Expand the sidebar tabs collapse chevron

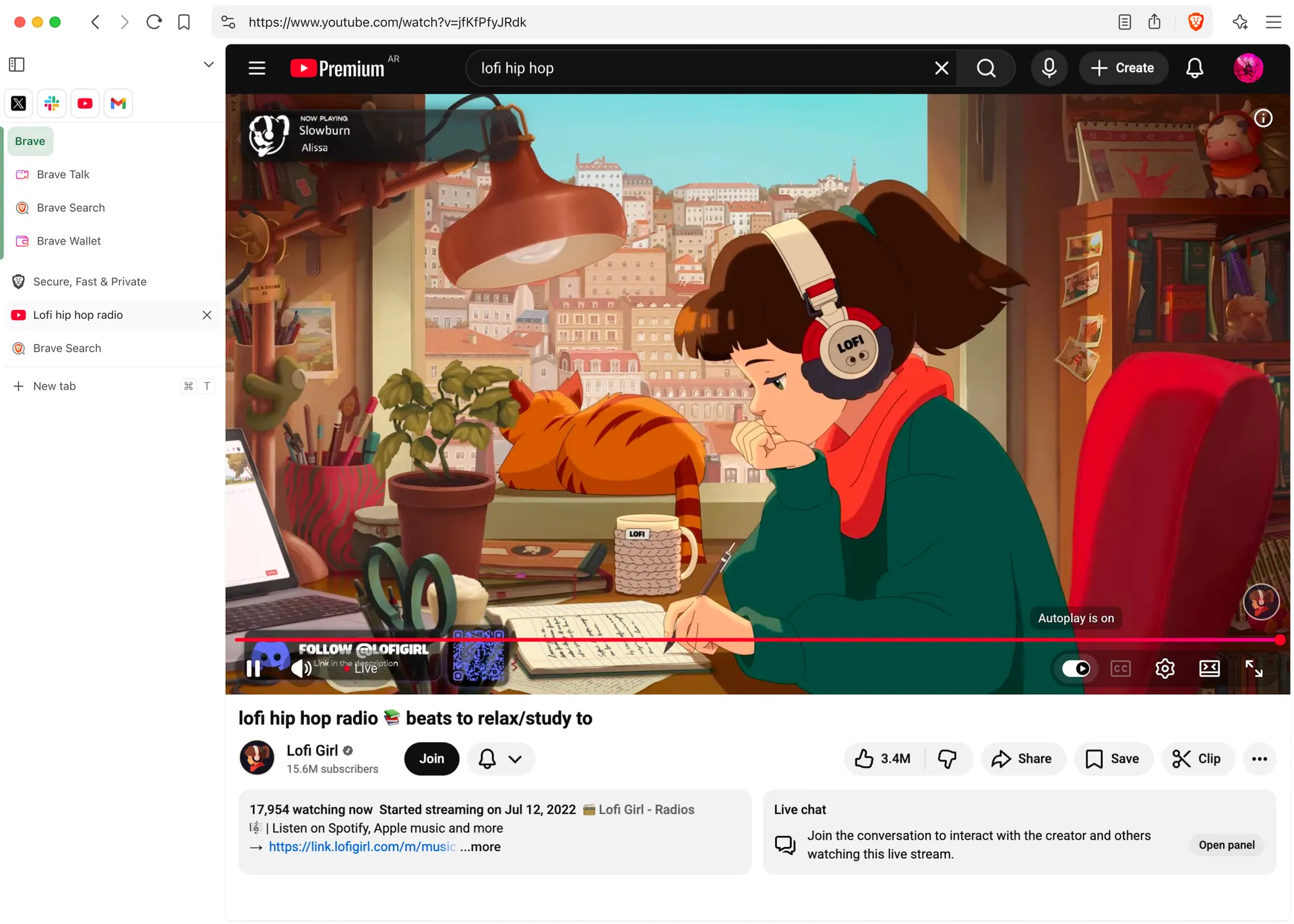[x=208, y=65]
